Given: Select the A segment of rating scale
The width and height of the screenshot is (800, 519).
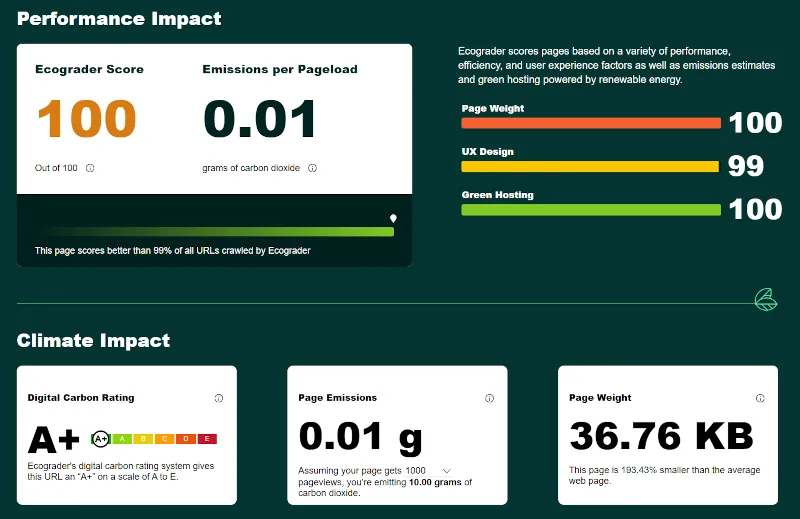Looking at the screenshot, I should pos(122,438).
